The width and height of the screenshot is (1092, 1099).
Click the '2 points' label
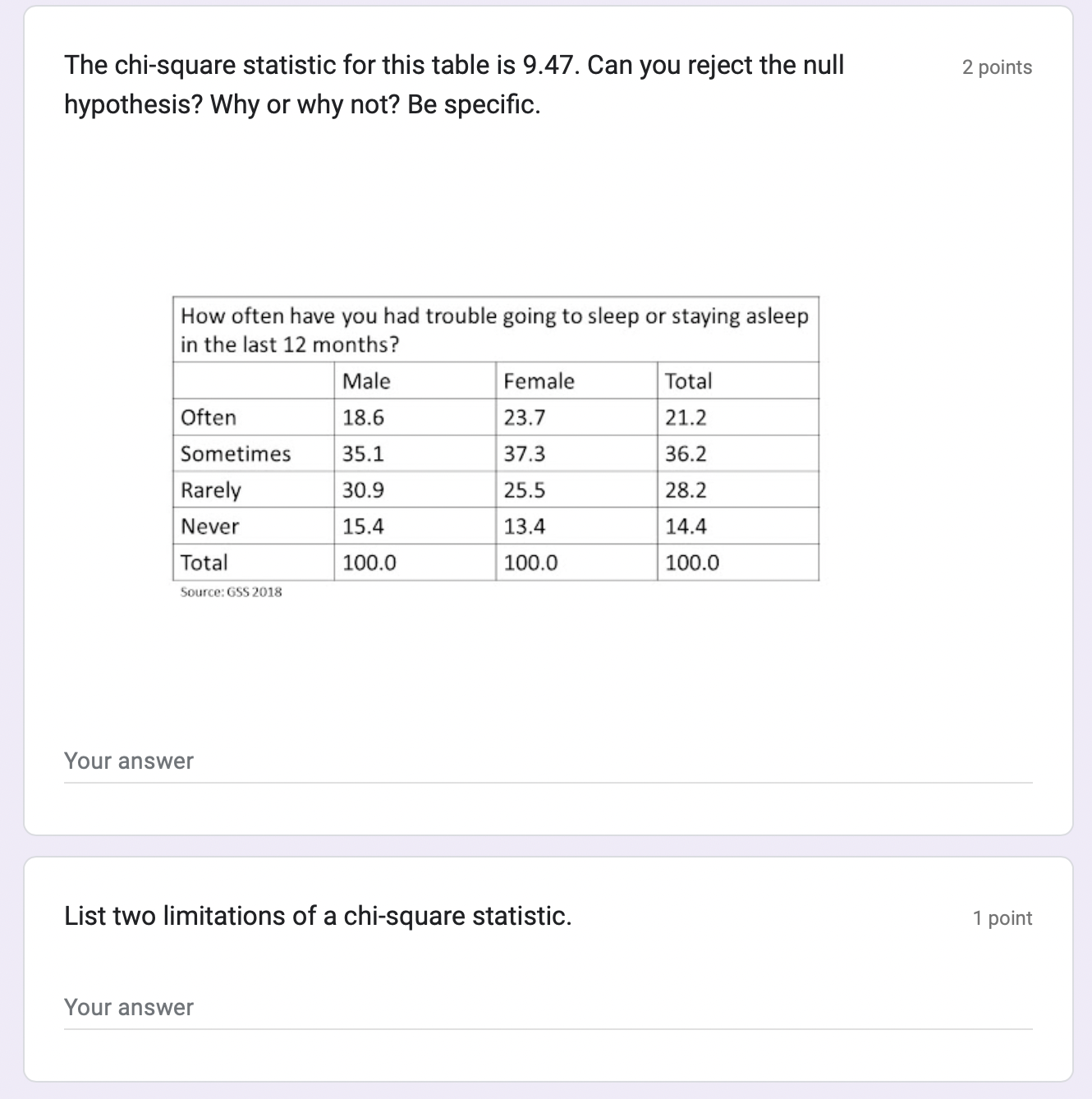(996, 67)
